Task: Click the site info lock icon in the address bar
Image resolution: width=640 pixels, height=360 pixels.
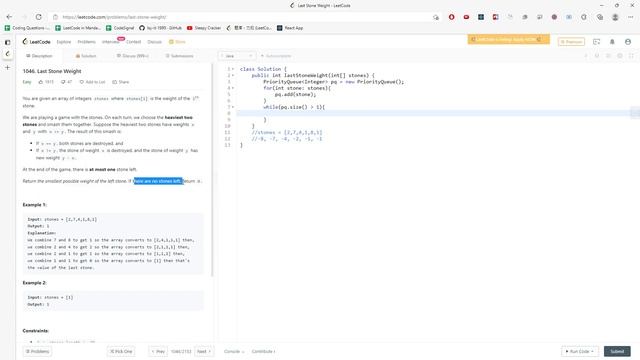Action: (x=56, y=17)
